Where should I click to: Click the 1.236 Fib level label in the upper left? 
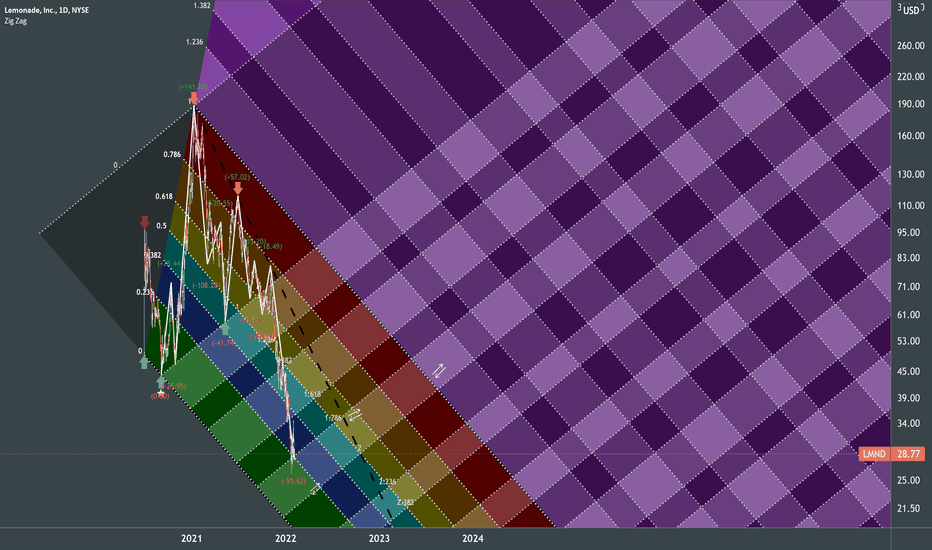click(194, 42)
